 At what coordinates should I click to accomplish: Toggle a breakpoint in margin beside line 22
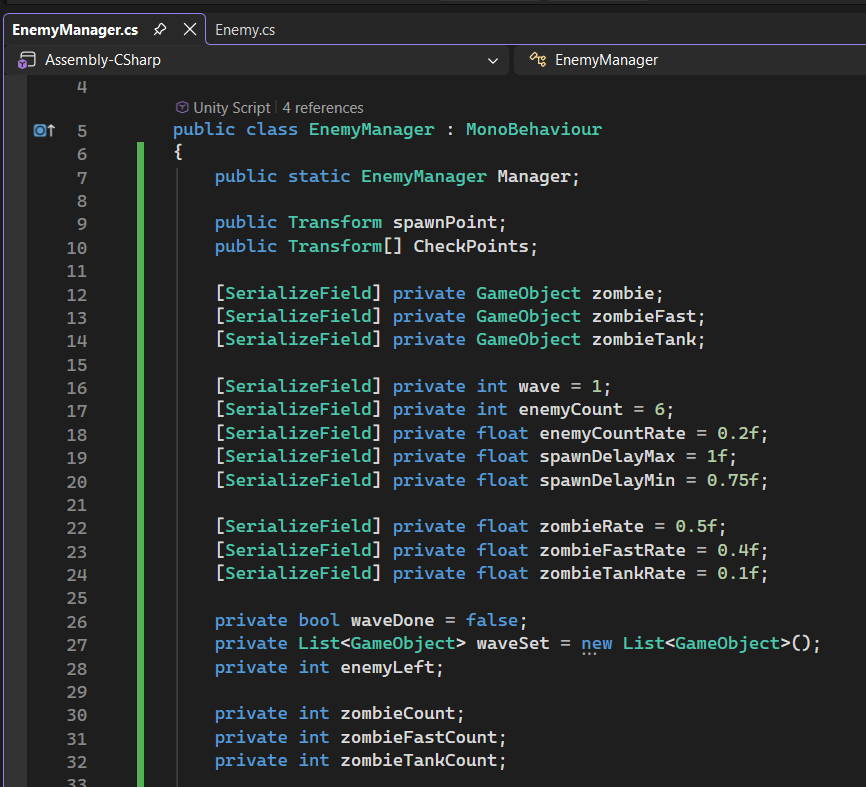tap(14, 526)
